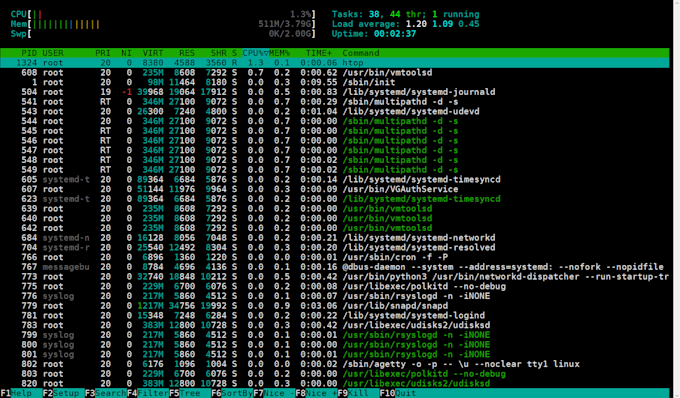This screenshot has width=680, height=398.
Task: Select PID 801 rsyslogd thread row
Action: (x=334, y=354)
